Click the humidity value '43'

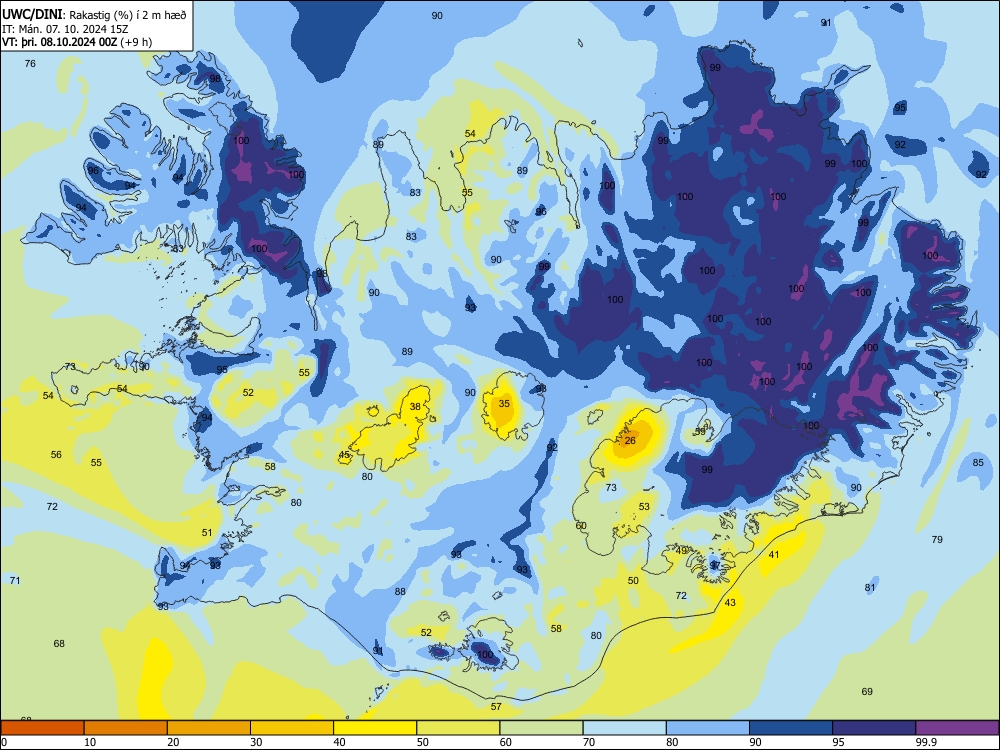pos(730,603)
